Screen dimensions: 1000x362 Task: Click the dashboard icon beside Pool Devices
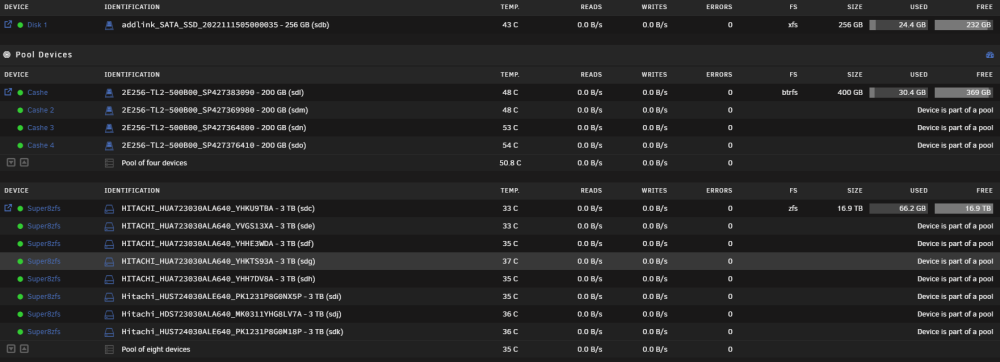(x=990, y=55)
